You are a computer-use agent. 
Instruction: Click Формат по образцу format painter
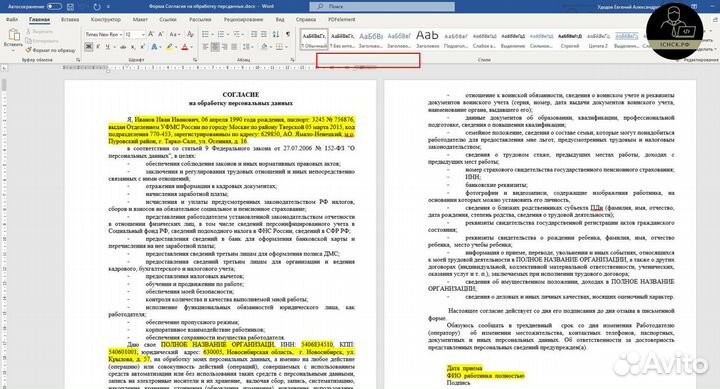(x=51, y=50)
